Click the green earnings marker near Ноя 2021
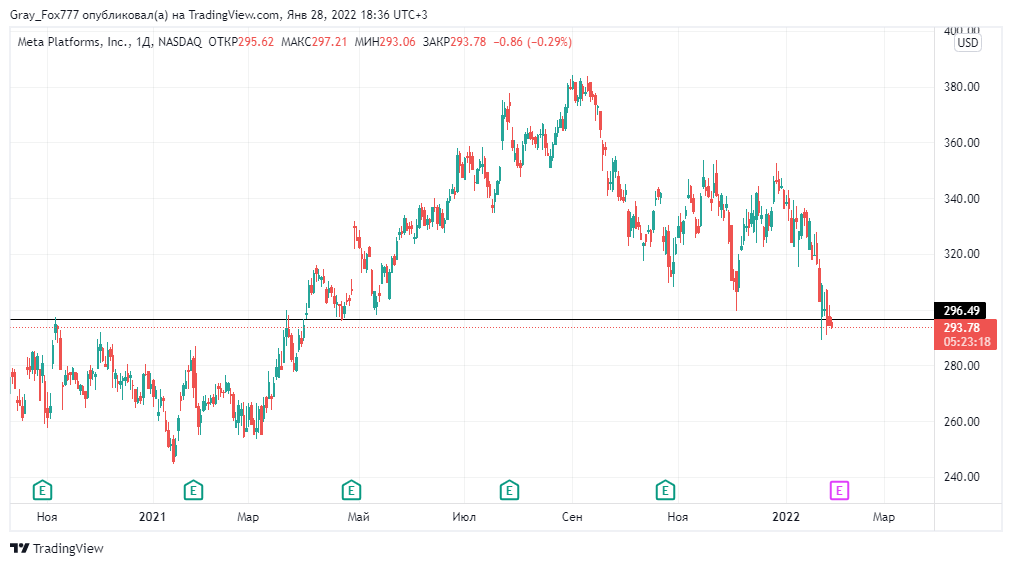This screenshot has width=1012, height=566. point(665,490)
